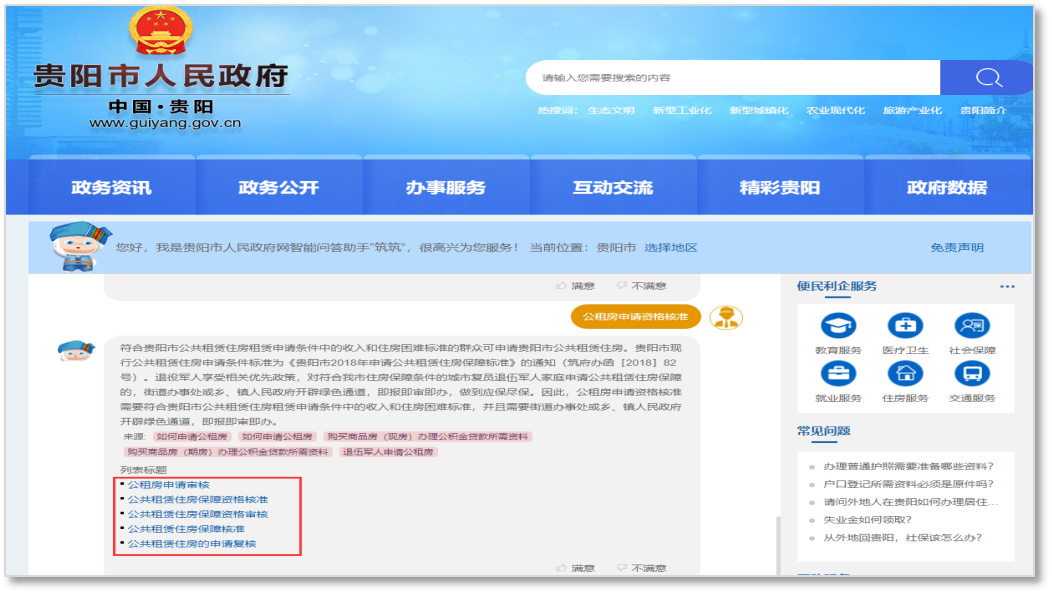Screen dimensions: 1052x594
Task: Open 社会保障 service icon
Action: pos(972,326)
